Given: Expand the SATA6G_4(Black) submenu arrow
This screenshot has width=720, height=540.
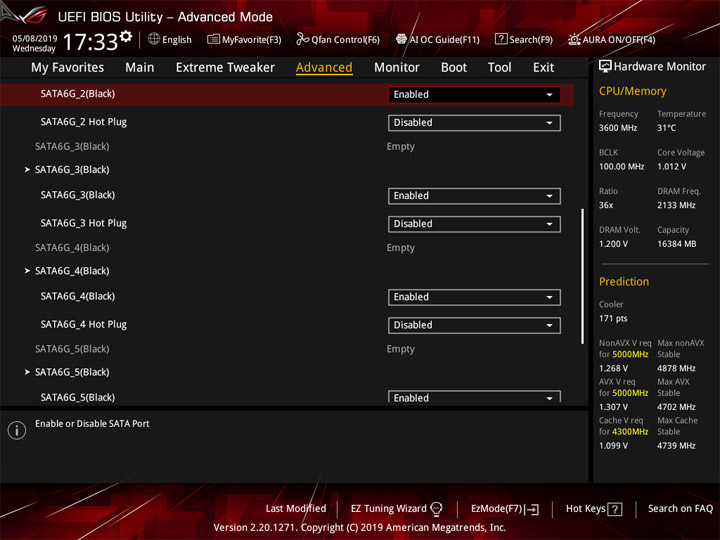Looking at the screenshot, I should click(x=27, y=271).
